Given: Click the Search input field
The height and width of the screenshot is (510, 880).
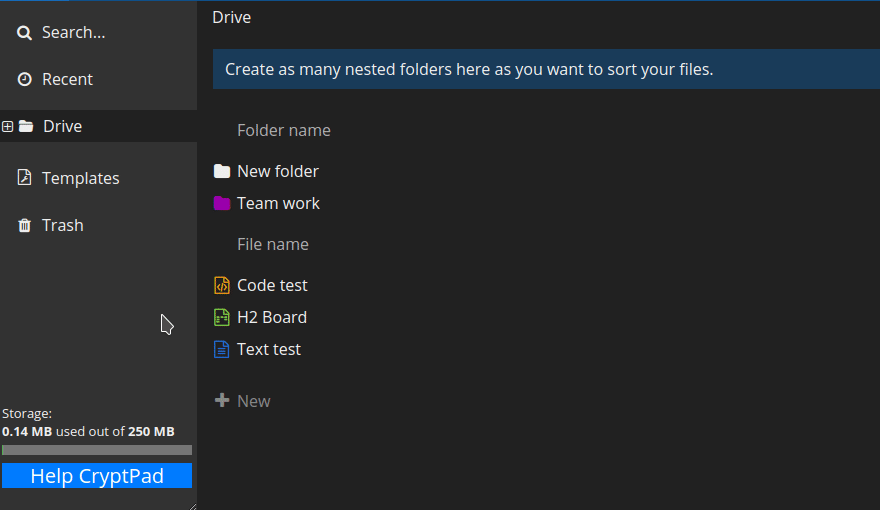Looking at the screenshot, I should pos(73,33).
